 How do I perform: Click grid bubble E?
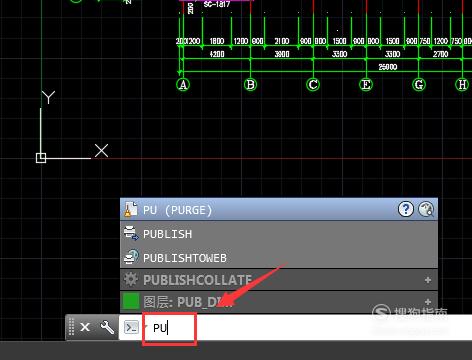coord(366,85)
